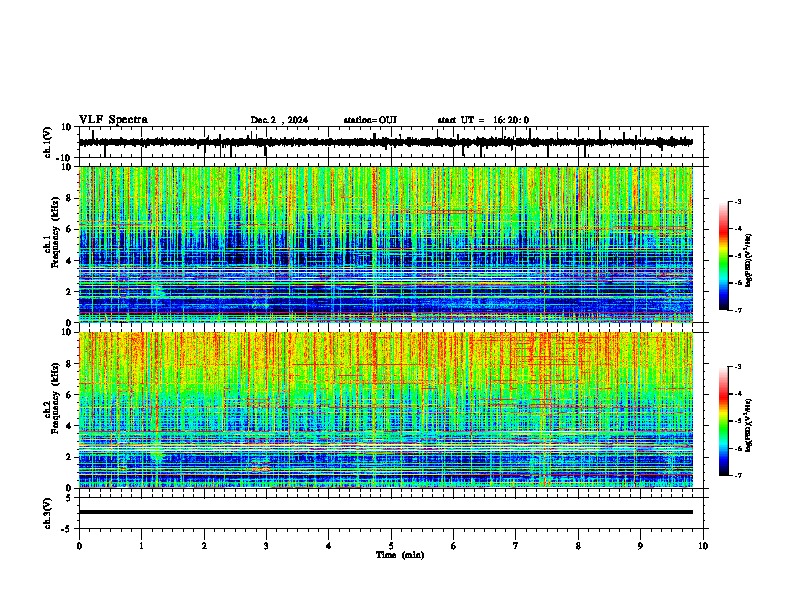Viewport: 792px width, 612px height.
Task: Click the "9" tick on the time axis
Action: tap(640, 546)
